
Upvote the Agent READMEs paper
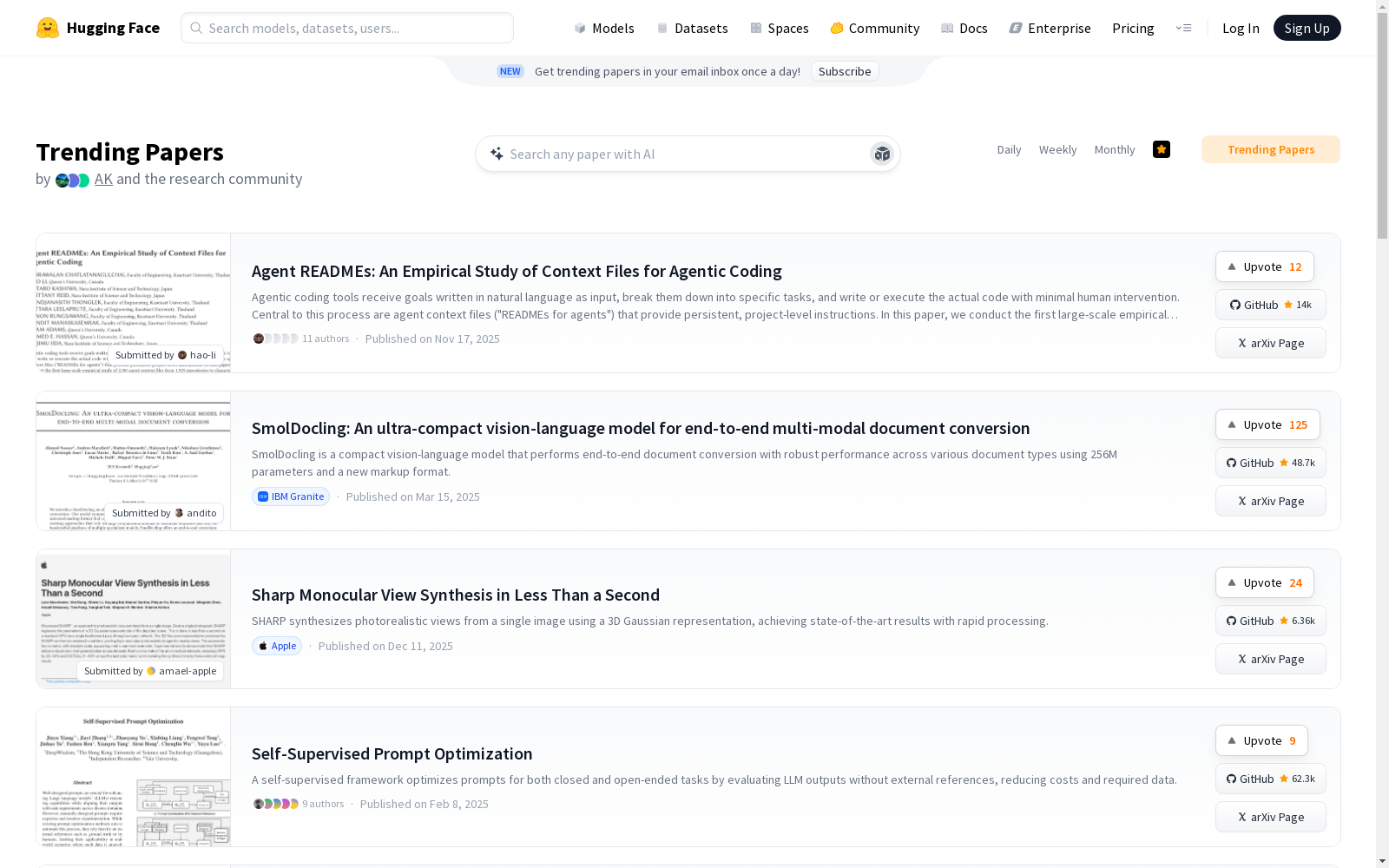point(1265,266)
